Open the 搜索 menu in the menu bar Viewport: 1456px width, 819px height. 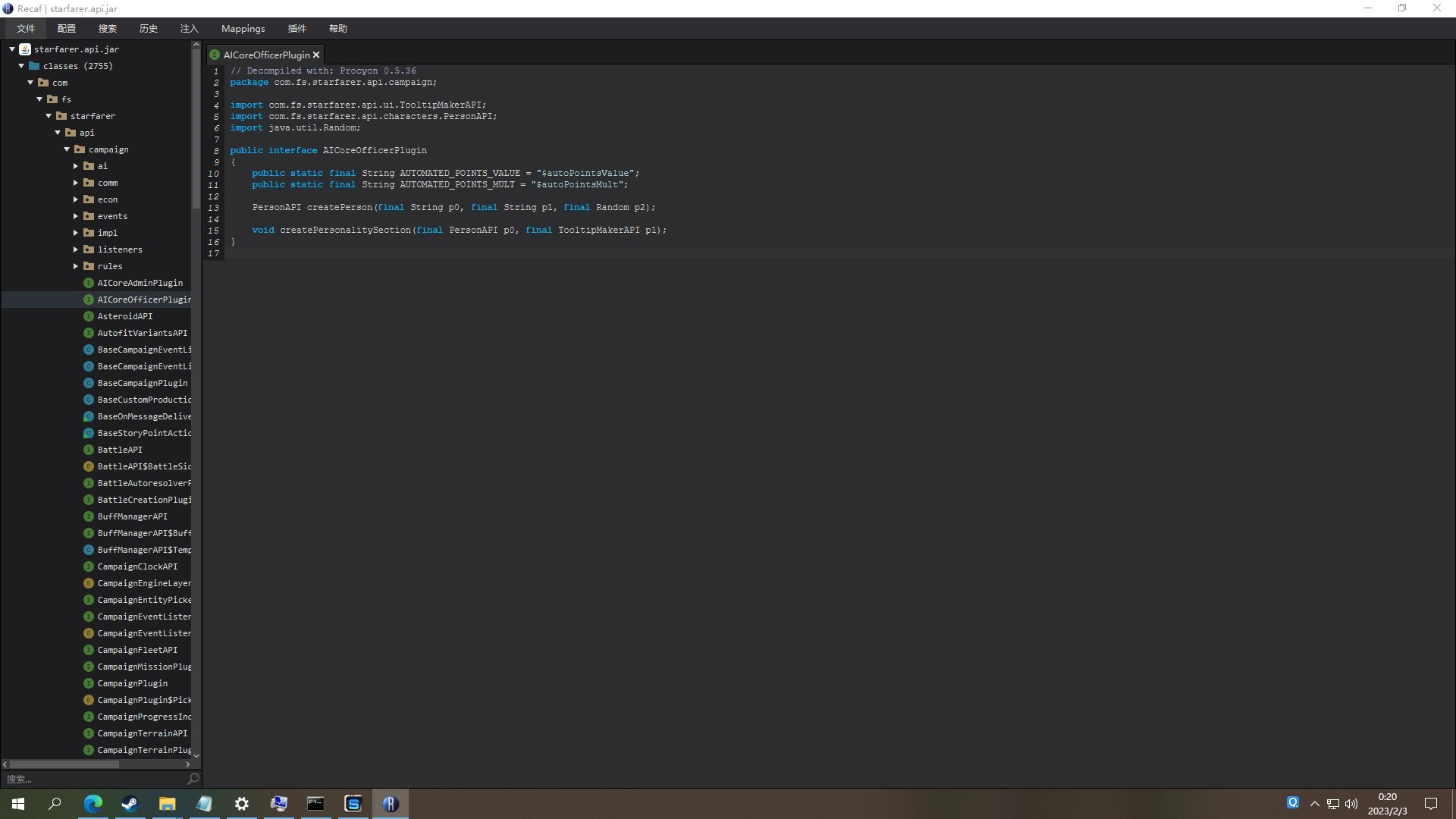pyautogui.click(x=107, y=29)
